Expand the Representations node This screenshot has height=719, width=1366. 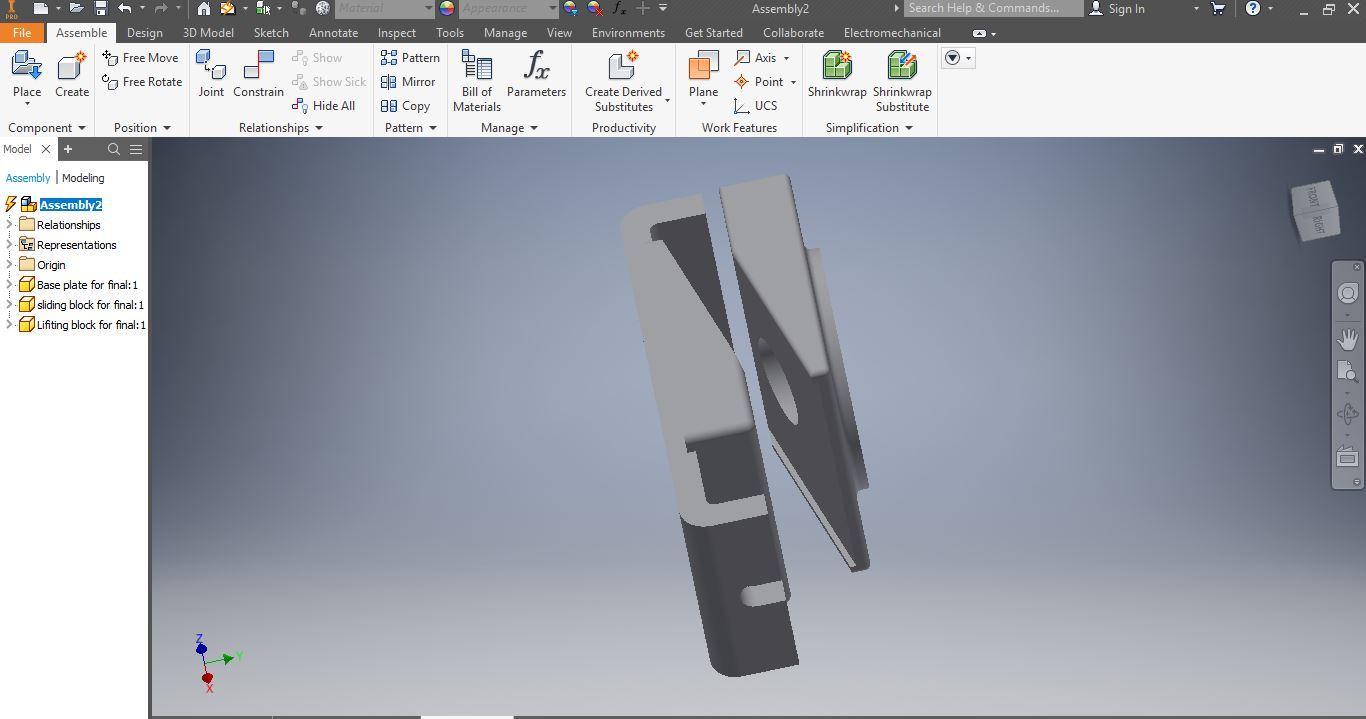pos(9,245)
